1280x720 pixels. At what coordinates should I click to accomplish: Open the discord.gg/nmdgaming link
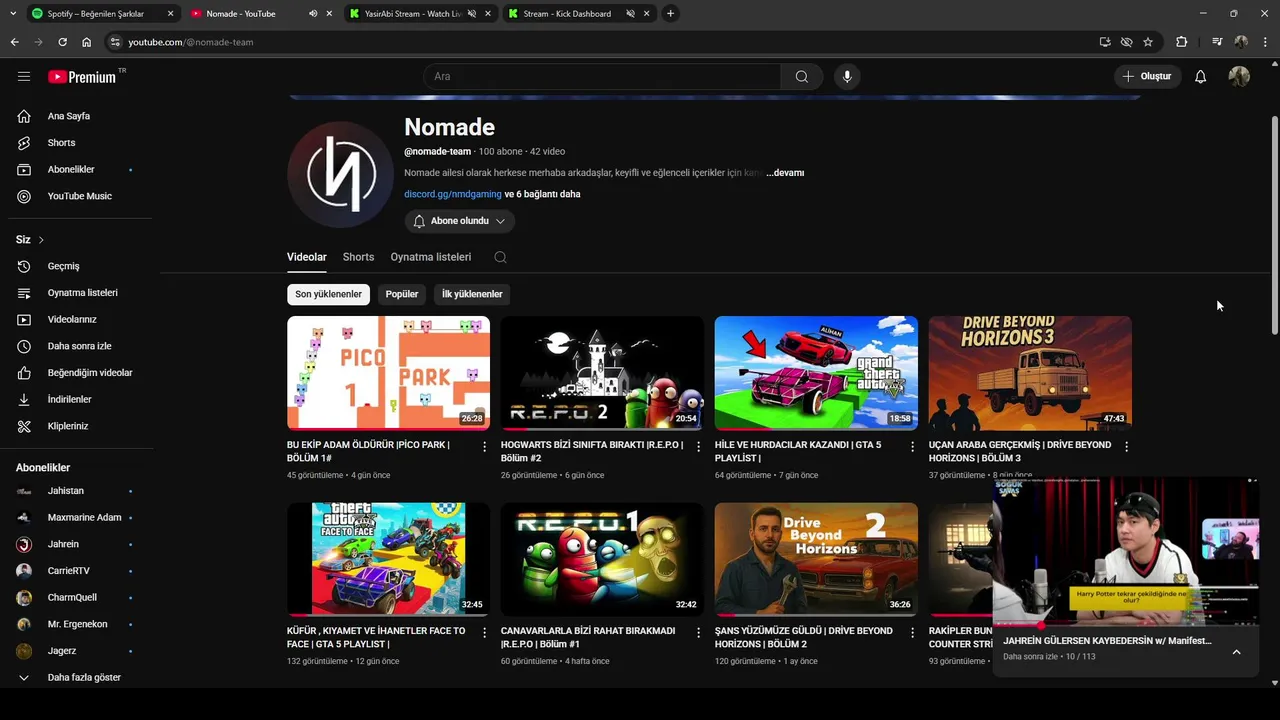[453, 194]
